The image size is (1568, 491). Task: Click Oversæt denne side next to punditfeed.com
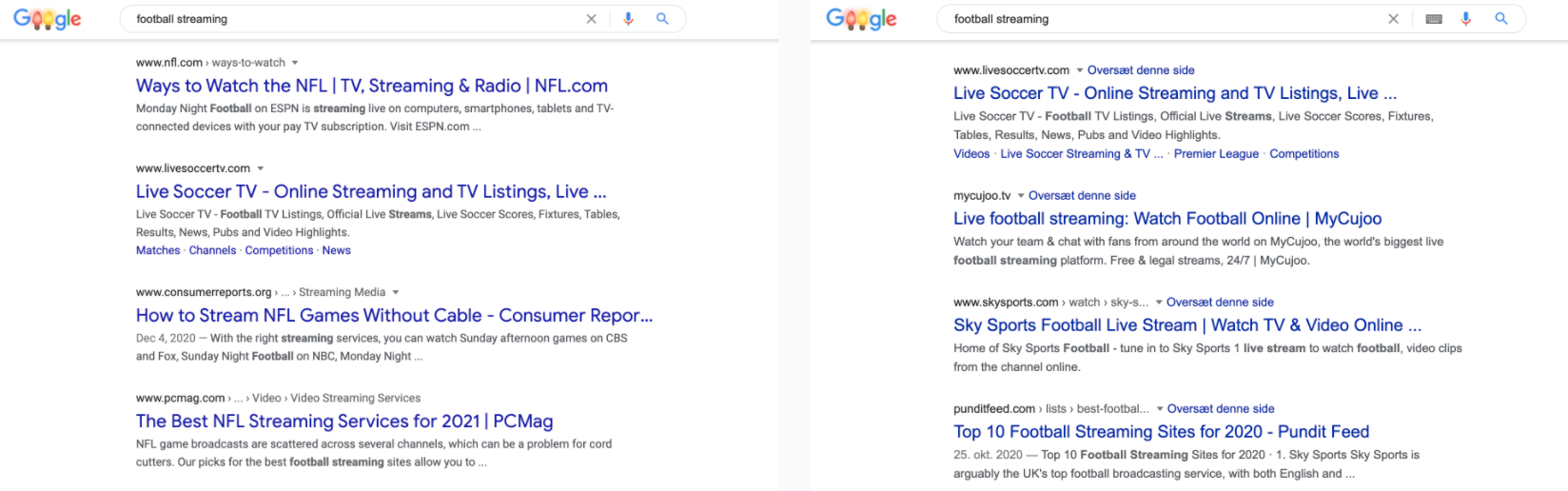pyautogui.click(x=1221, y=409)
